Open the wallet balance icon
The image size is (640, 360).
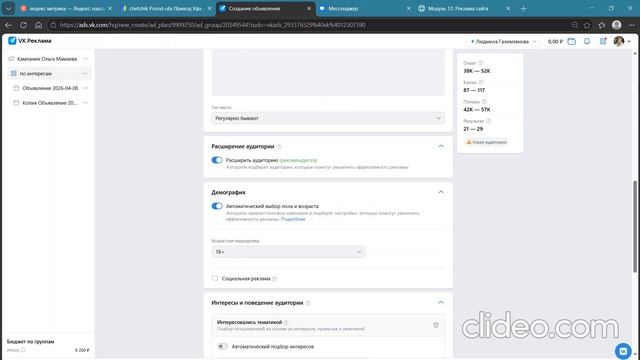[572, 41]
